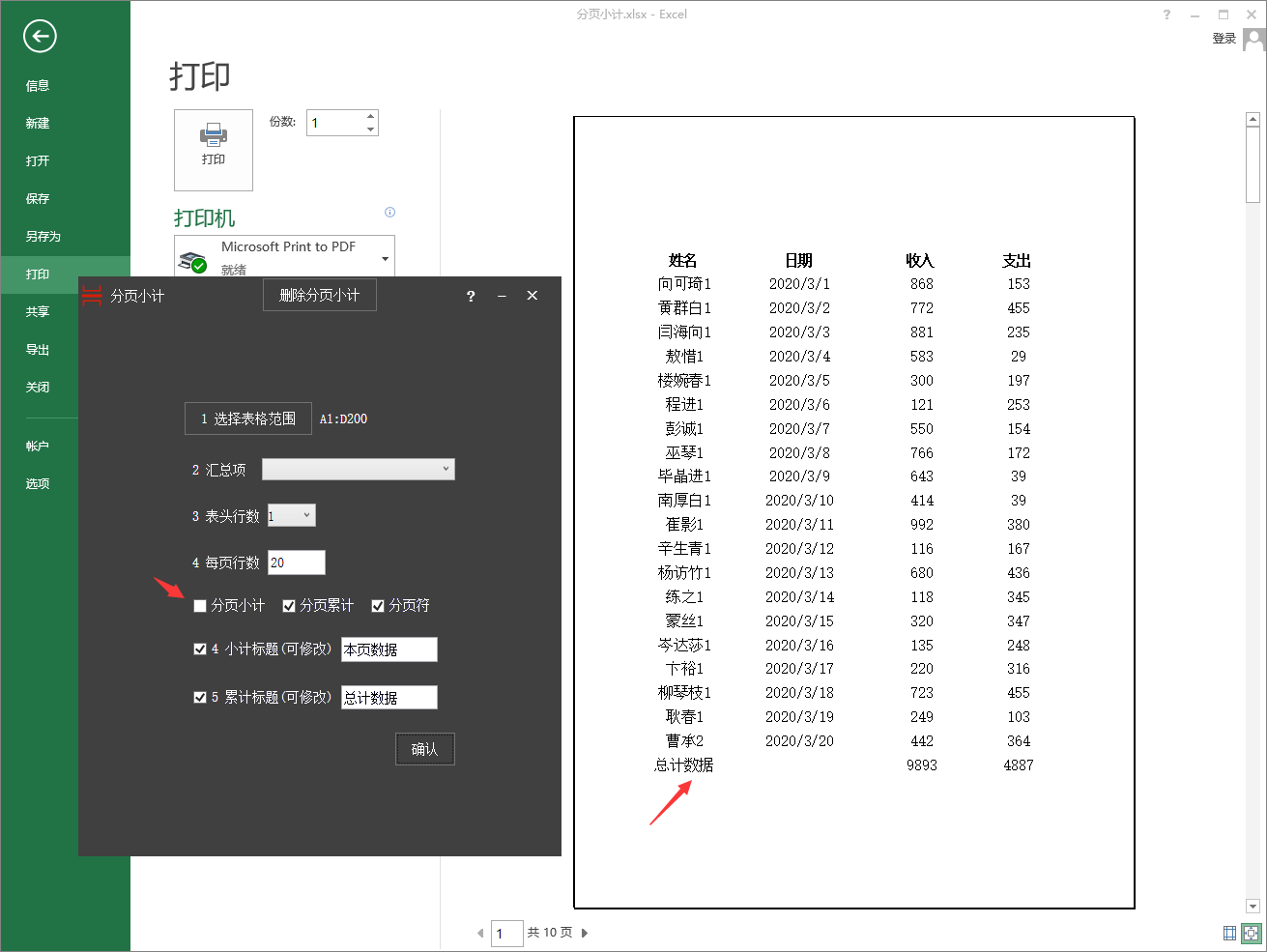Increase copies count with up arrow
Viewport: 1267px width, 952px height.
(x=370, y=117)
